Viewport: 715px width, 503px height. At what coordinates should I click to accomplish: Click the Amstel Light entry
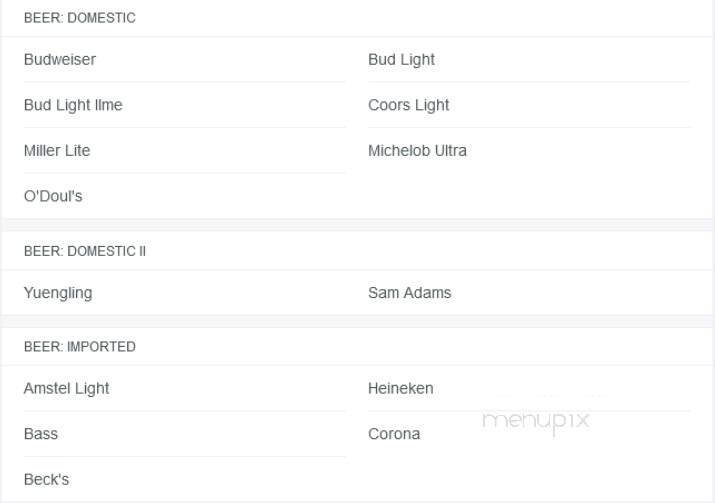[66, 388]
